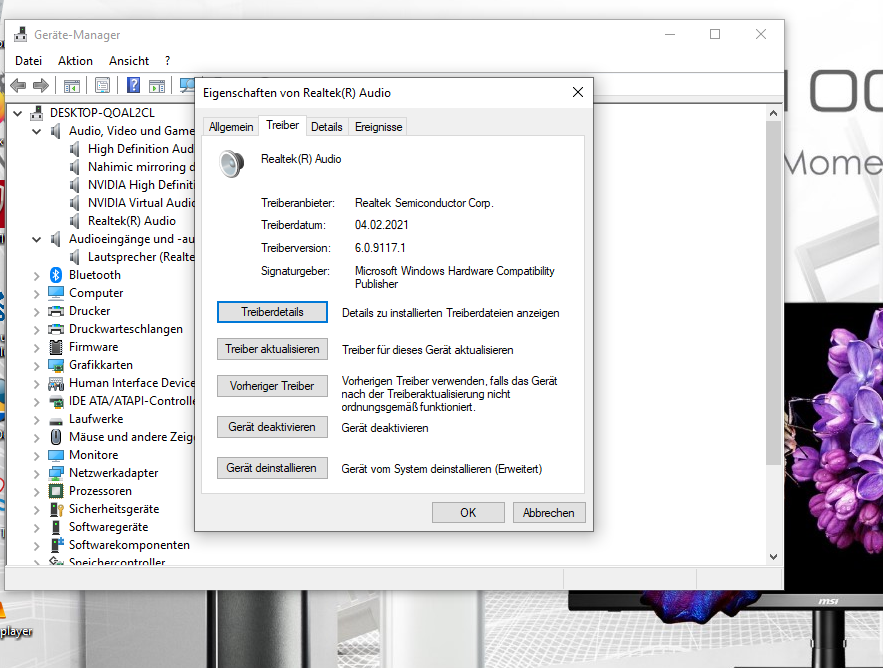Image resolution: width=883 pixels, height=668 pixels.
Task: Click the Mäuse mouse icon
Action: point(56,437)
